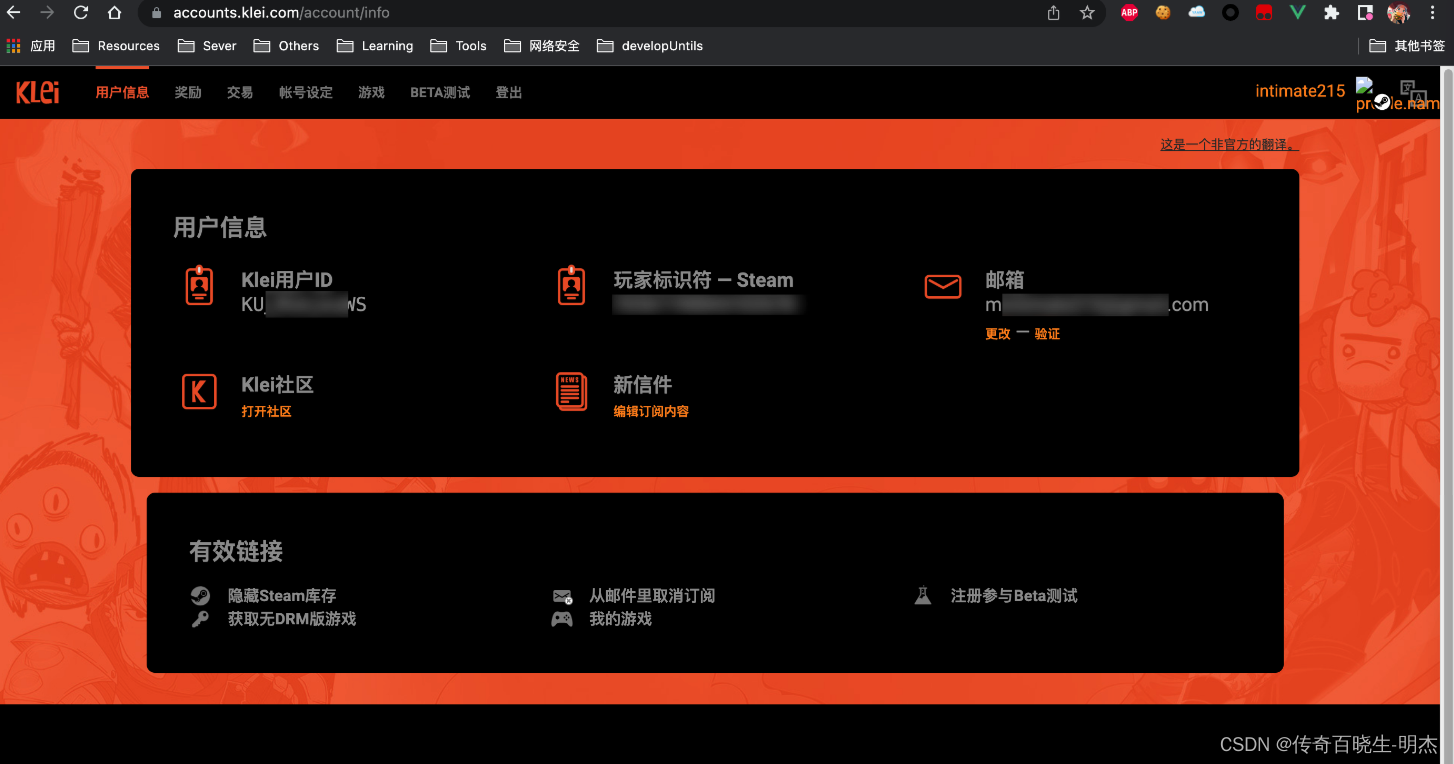Click browser back arrow
The image size is (1454, 764).
pyautogui.click(x=14, y=13)
